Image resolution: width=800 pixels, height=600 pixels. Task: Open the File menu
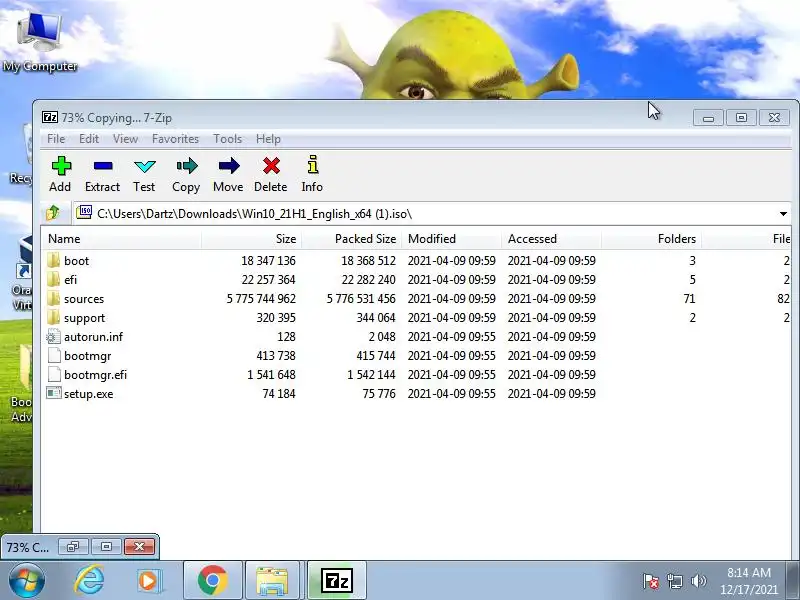(56, 139)
